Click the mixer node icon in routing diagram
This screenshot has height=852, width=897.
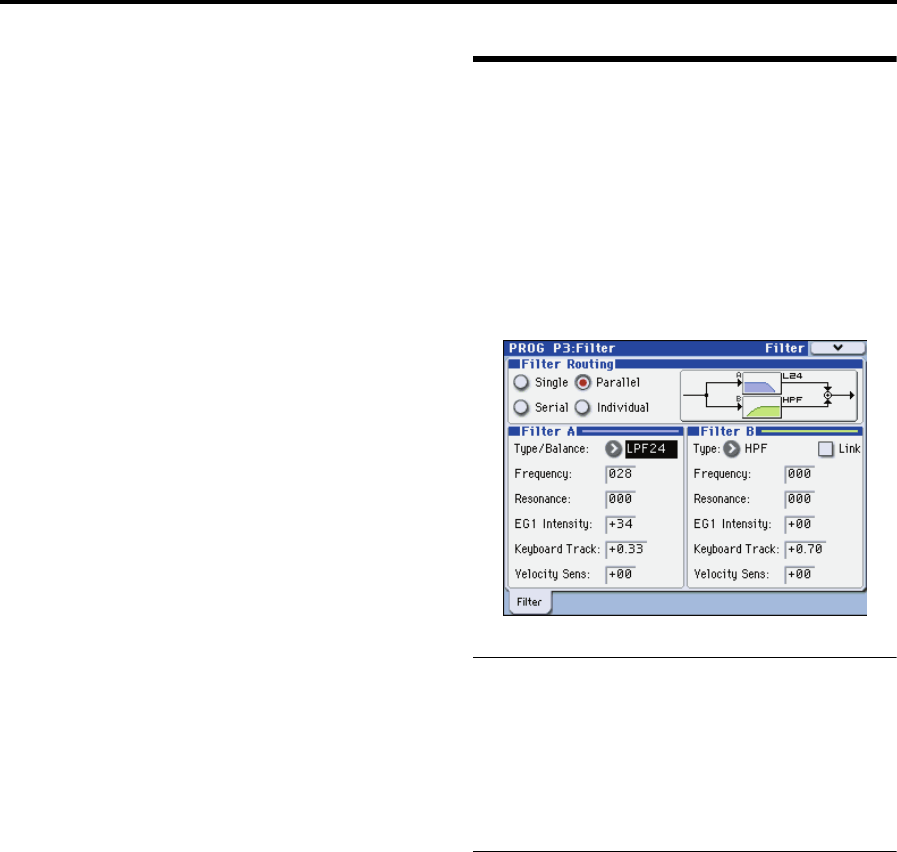pos(827,395)
